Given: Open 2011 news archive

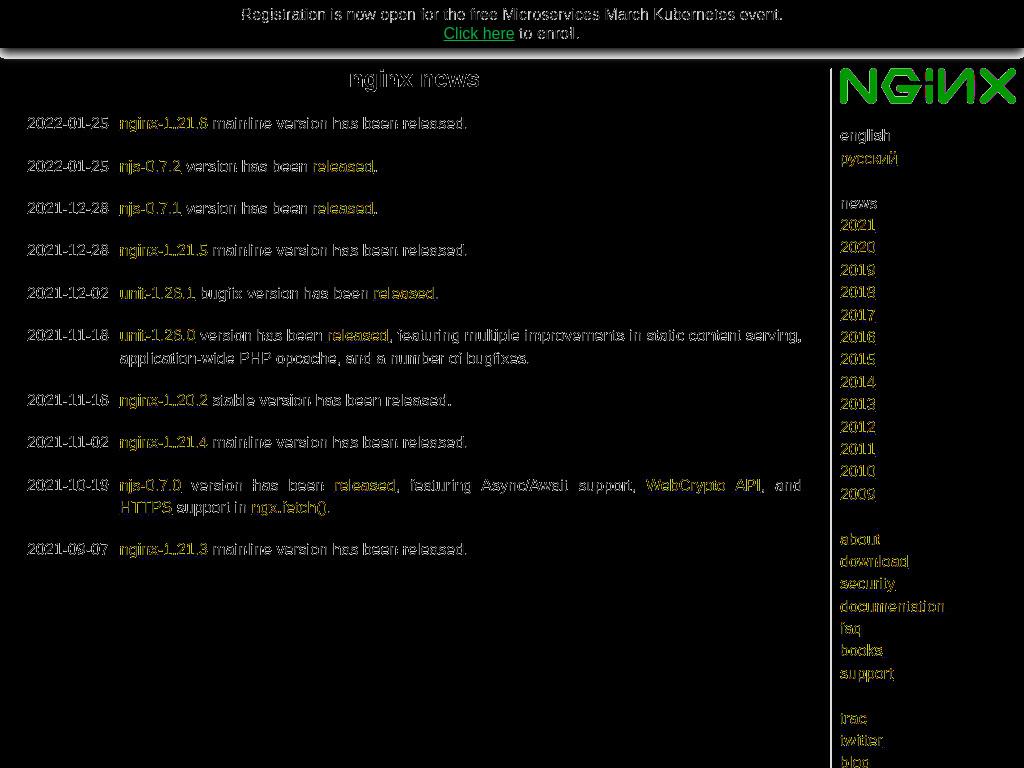Looking at the screenshot, I should pos(857,449).
